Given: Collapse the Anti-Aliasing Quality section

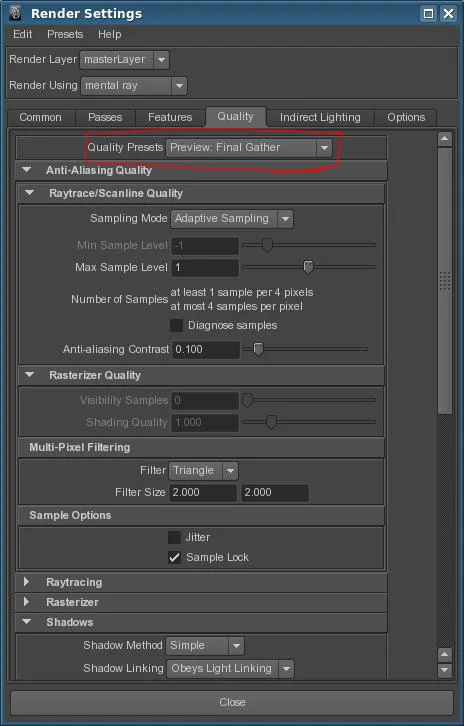Looking at the screenshot, I should pyautogui.click(x=27, y=170).
